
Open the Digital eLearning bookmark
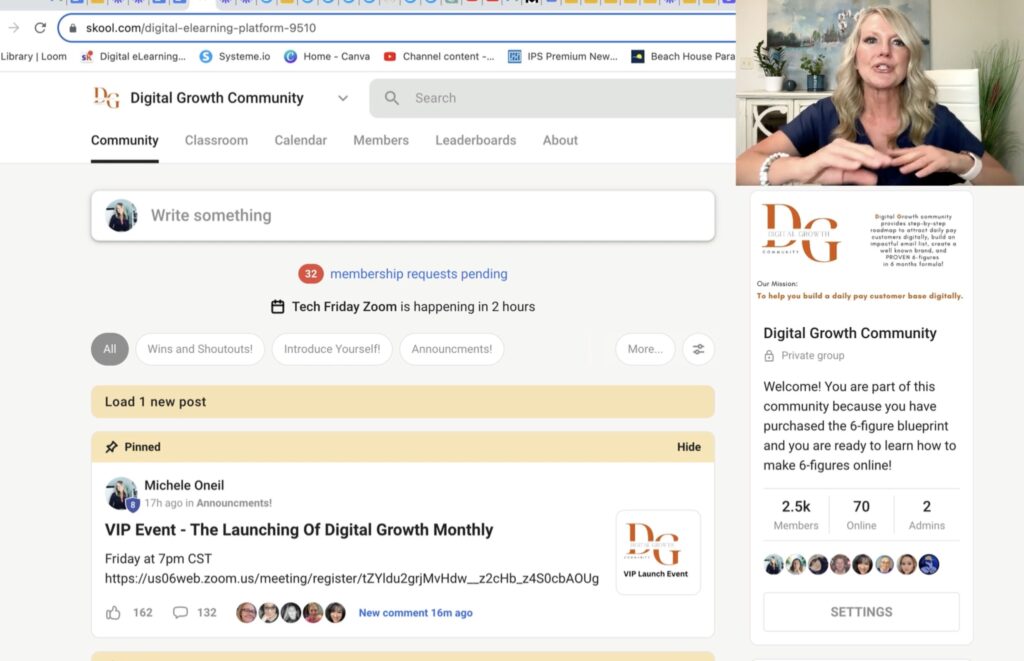tap(133, 56)
